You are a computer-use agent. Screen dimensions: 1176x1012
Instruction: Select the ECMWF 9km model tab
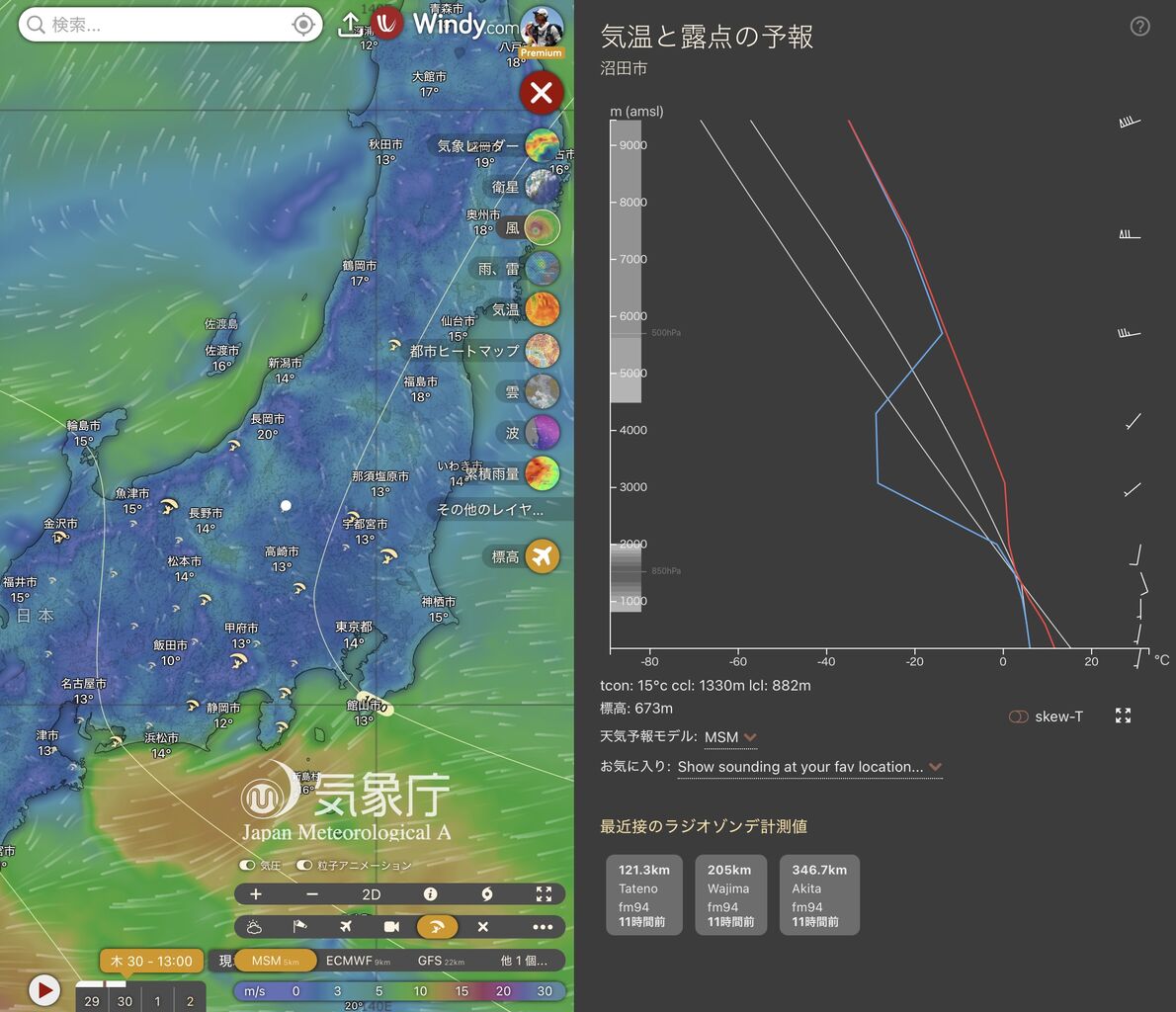[358, 961]
